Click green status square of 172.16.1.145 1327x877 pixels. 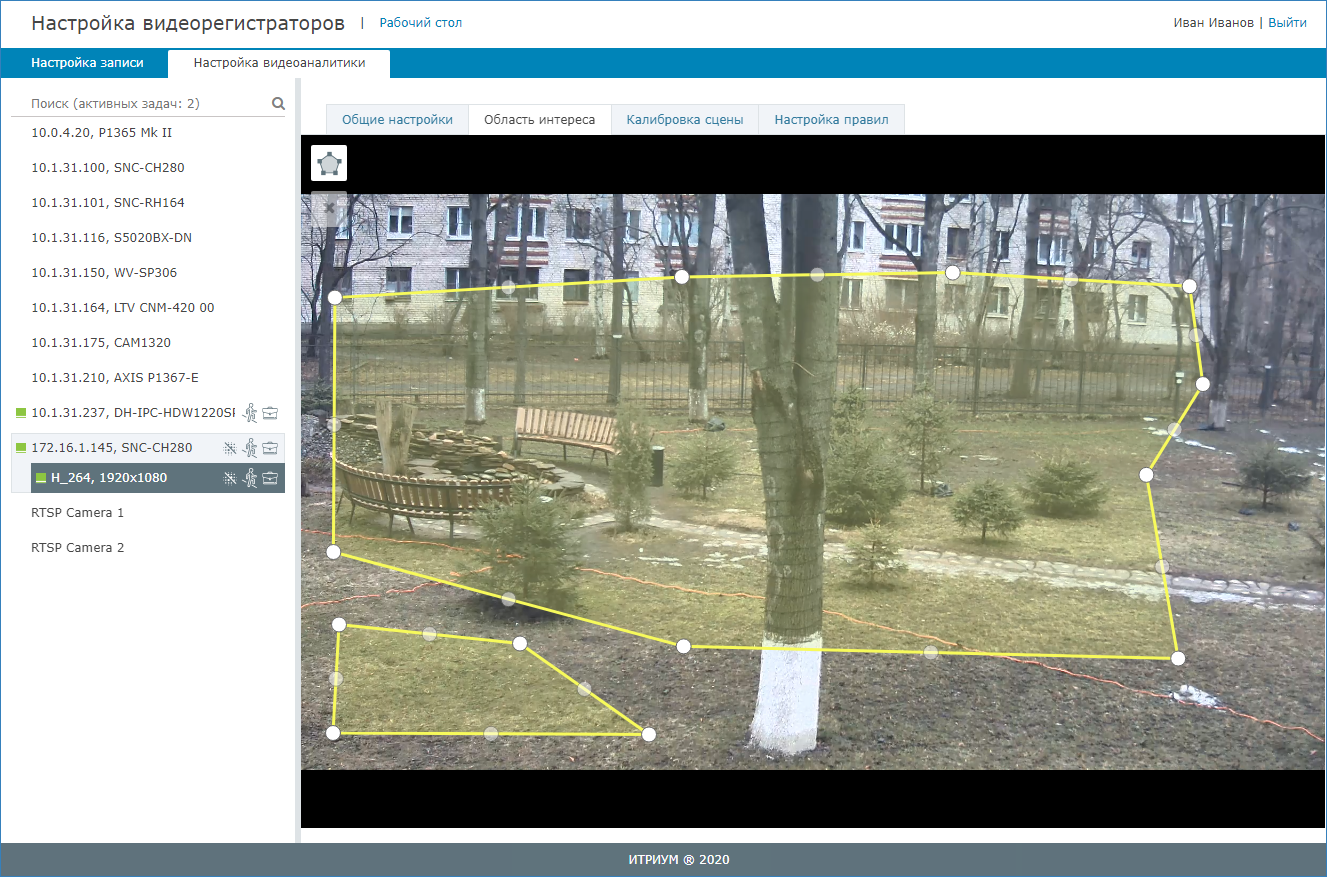tap(21, 448)
